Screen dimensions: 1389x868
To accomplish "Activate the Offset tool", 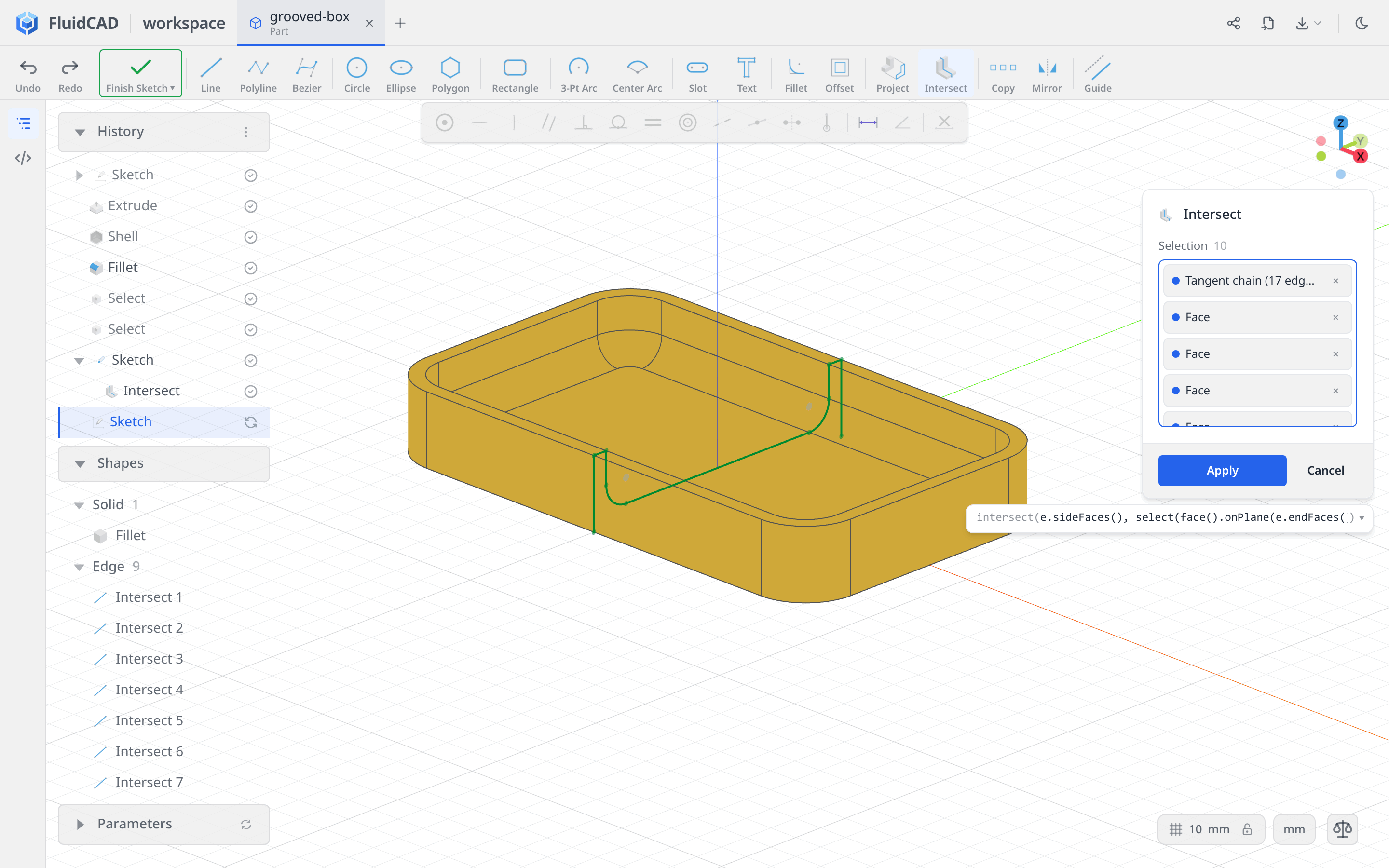I will tap(839, 74).
